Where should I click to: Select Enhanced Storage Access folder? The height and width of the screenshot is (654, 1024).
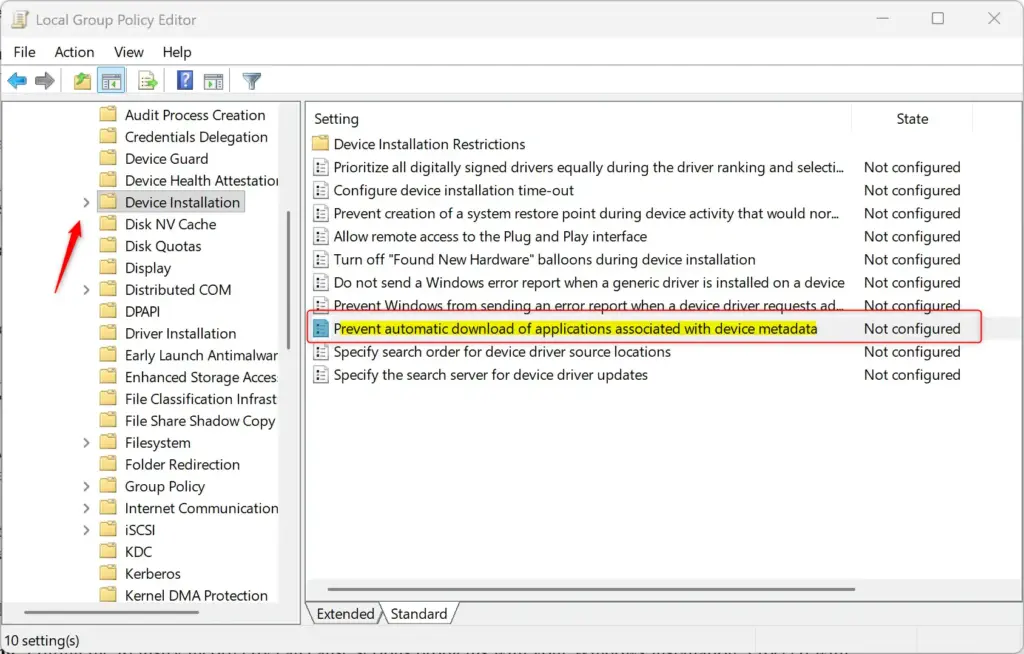tap(200, 377)
